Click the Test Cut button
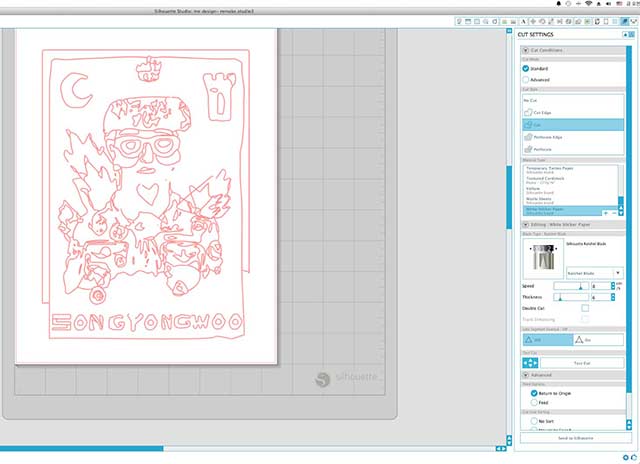This screenshot has height=464, width=640. point(582,363)
